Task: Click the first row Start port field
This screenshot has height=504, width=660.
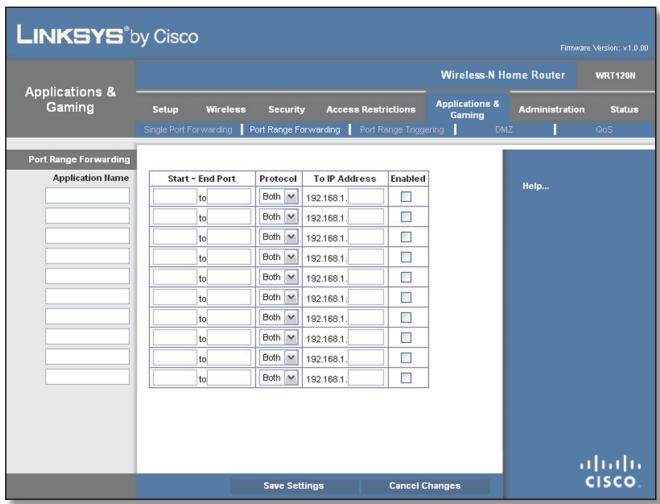Action: click(x=175, y=197)
